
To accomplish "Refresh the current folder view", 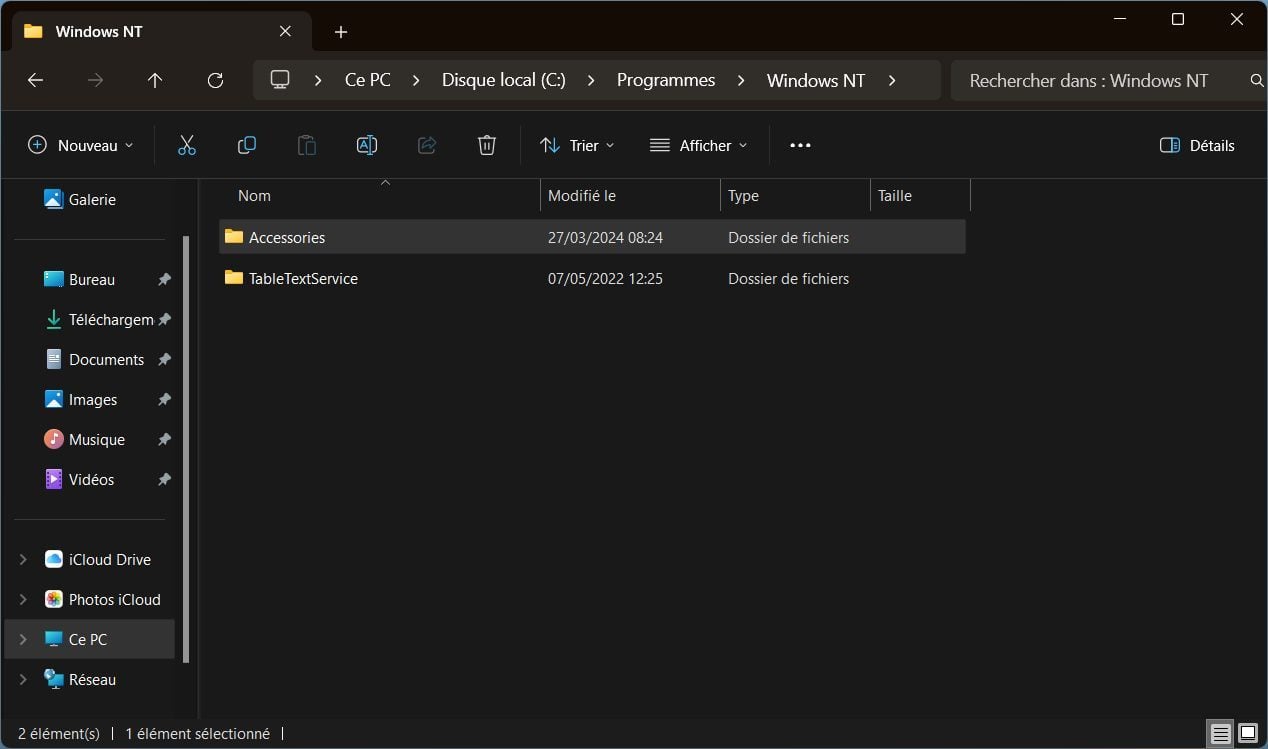I will pyautogui.click(x=215, y=80).
